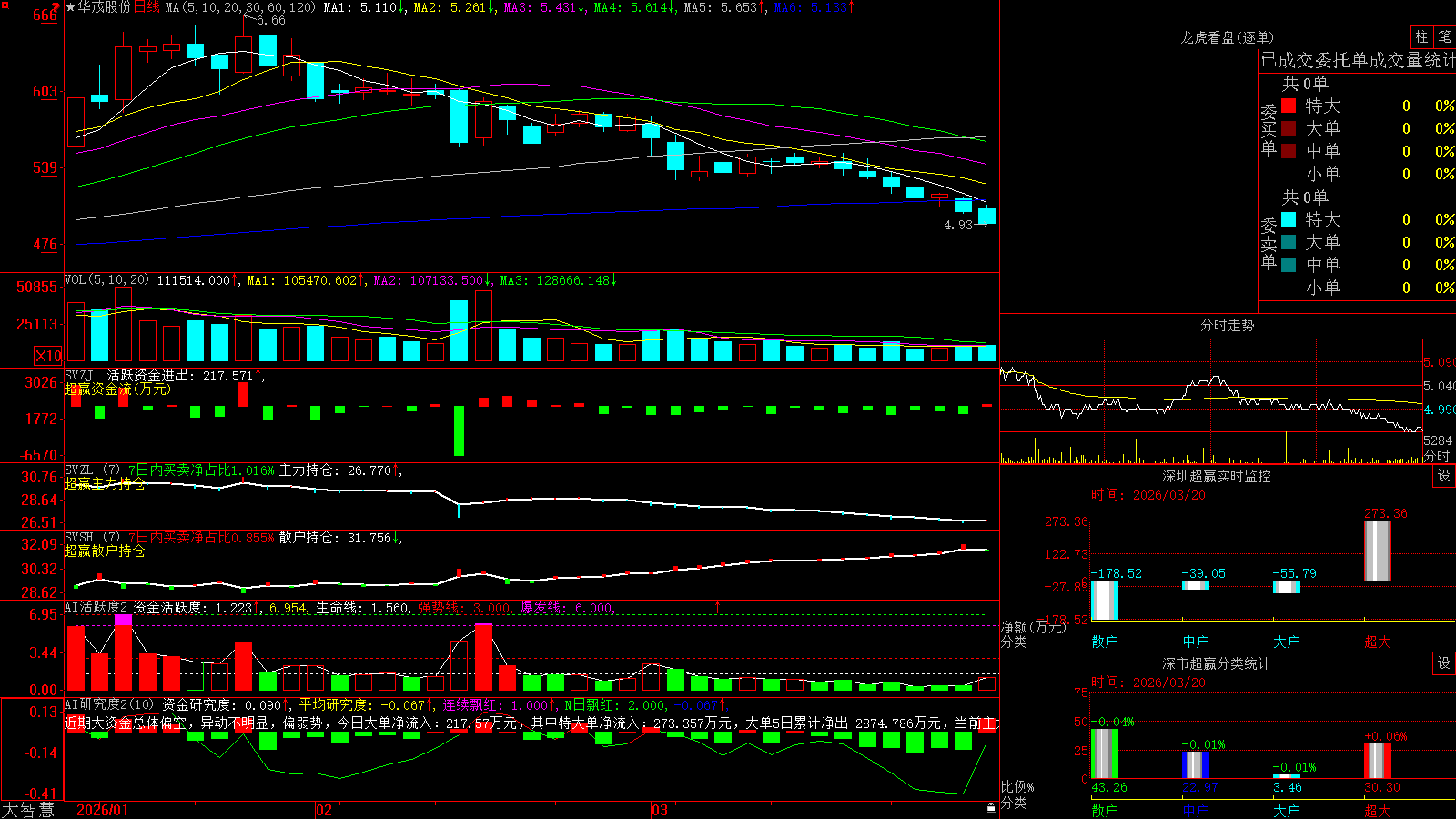Click the red 超大 30.30 bar in 分类统计
1456x819 pixels.
(1378, 762)
